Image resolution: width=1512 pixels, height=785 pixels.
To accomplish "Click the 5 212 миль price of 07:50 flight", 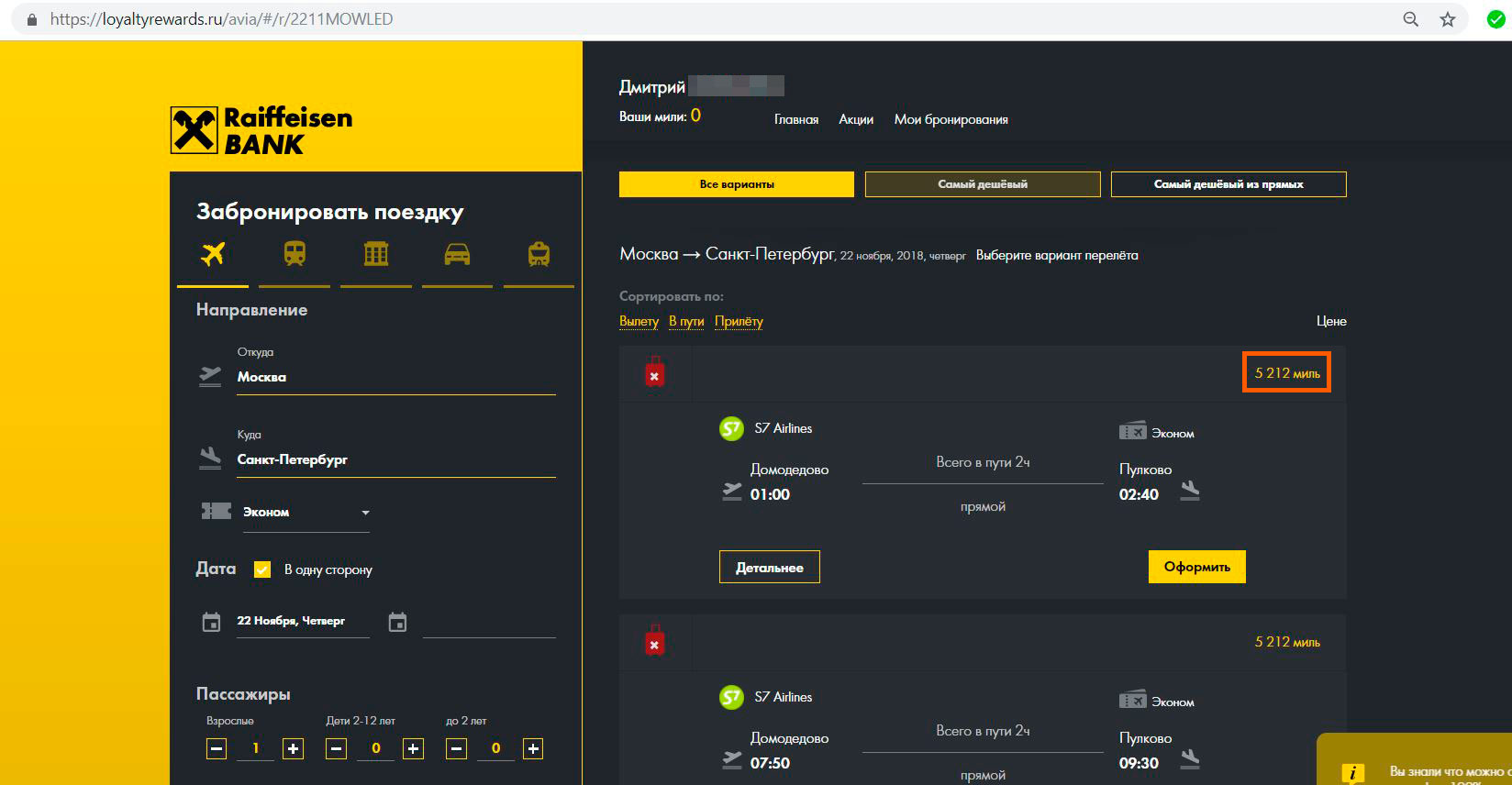I will [x=1287, y=642].
